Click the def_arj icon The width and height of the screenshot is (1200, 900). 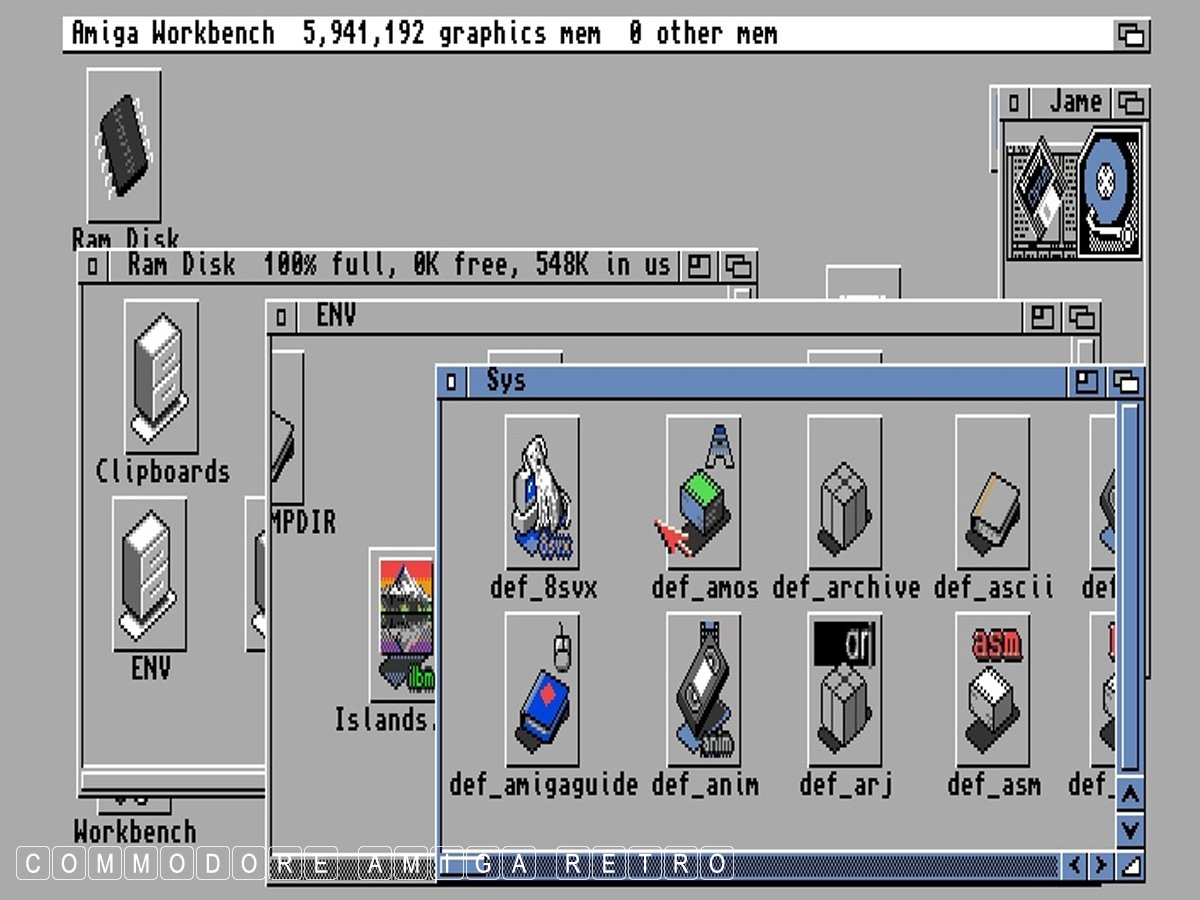(845, 690)
